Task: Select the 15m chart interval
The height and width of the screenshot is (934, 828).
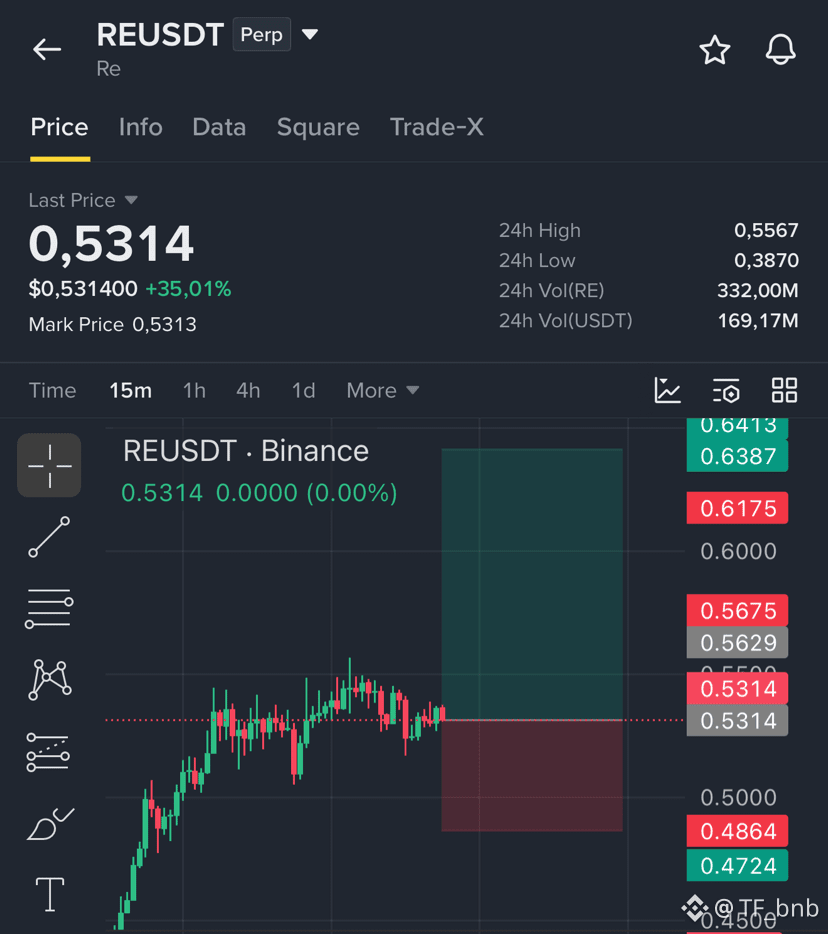Action: click(x=130, y=391)
